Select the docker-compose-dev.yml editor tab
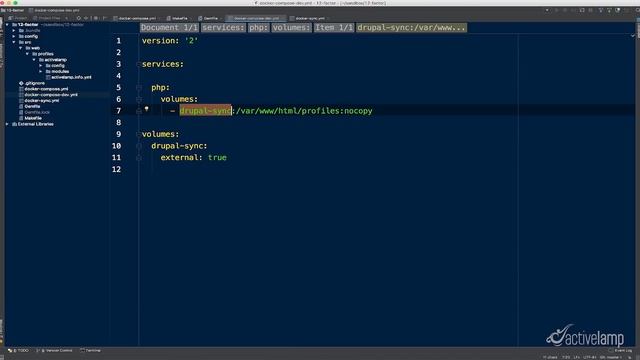 pyautogui.click(x=256, y=18)
